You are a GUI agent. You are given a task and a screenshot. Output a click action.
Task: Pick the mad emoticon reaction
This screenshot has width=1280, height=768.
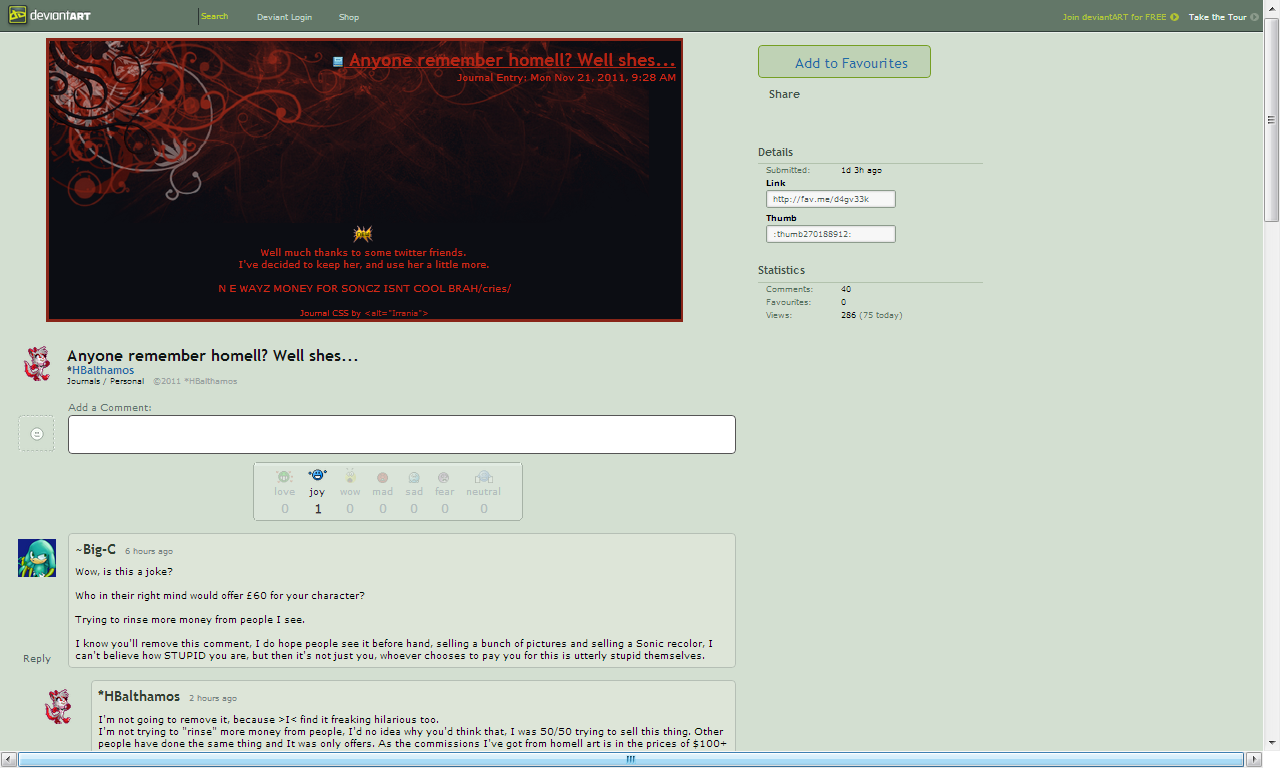point(382,478)
